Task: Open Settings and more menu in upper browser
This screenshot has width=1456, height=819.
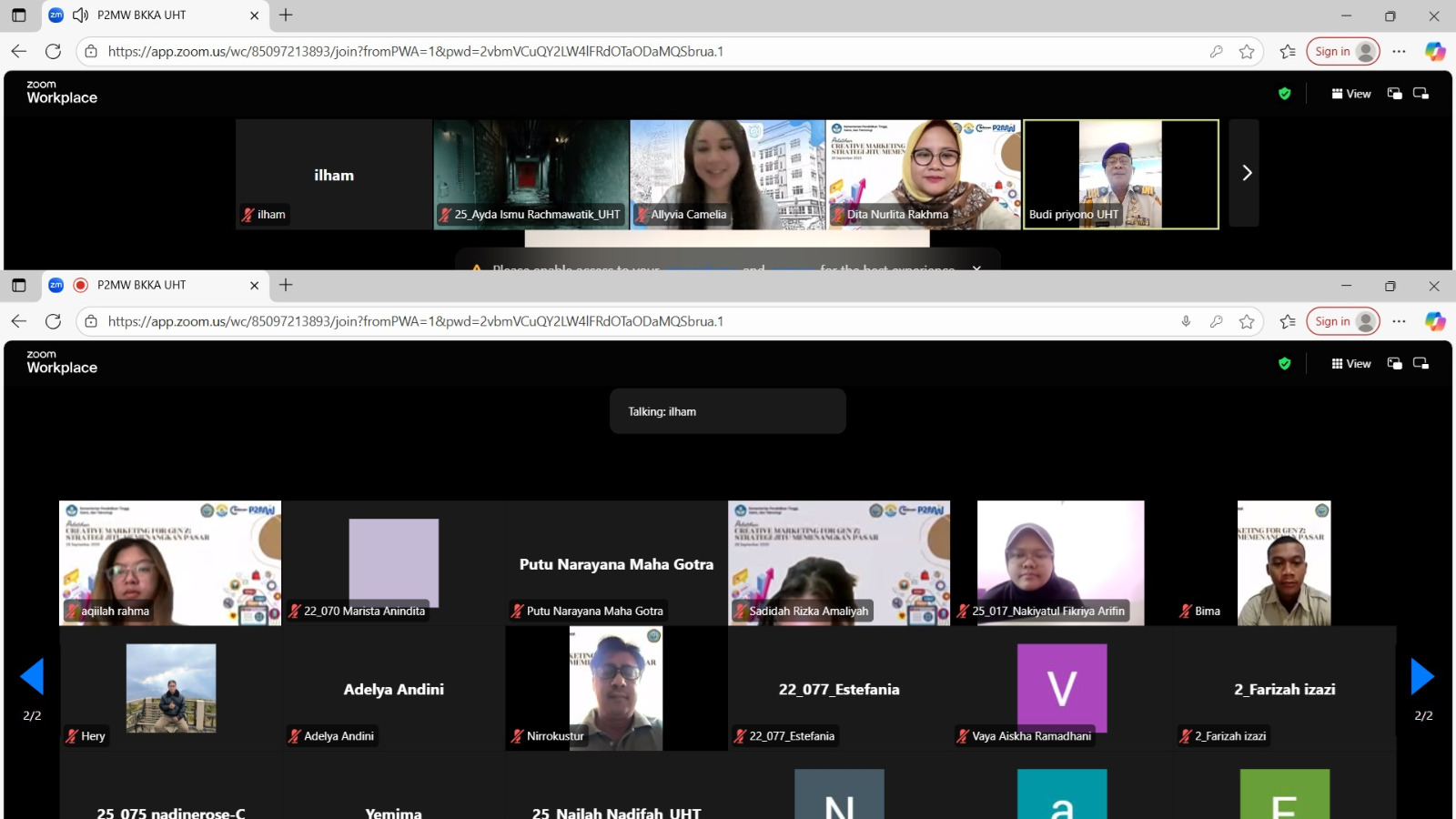Action: click(x=1399, y=52)
